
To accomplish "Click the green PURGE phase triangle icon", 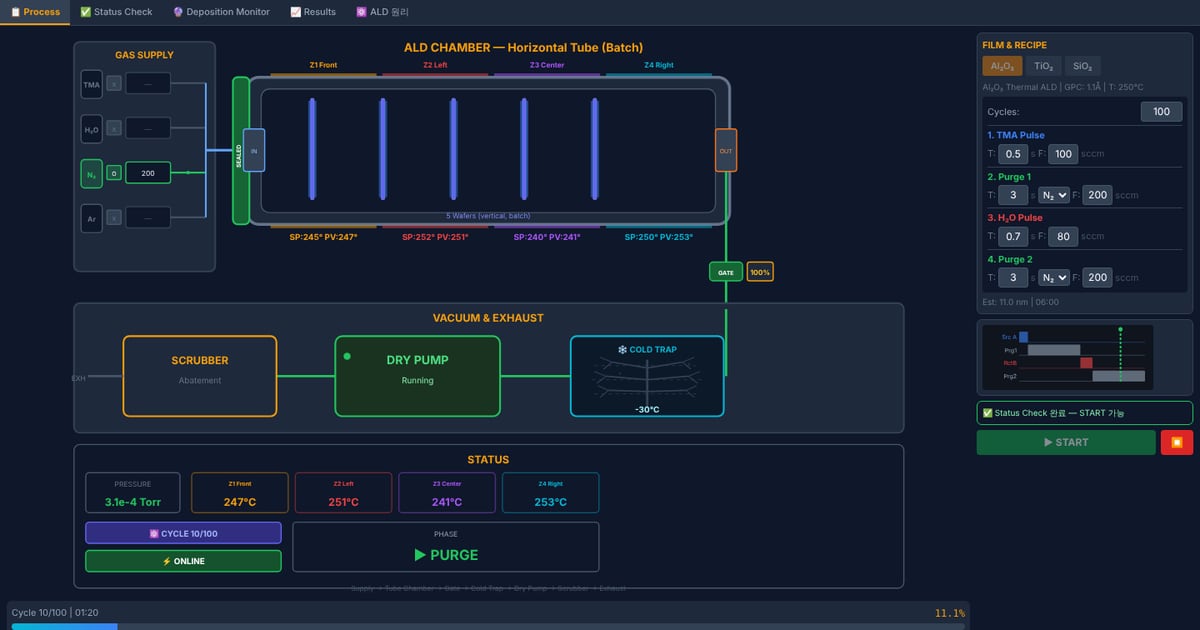I will pos(420,555).
